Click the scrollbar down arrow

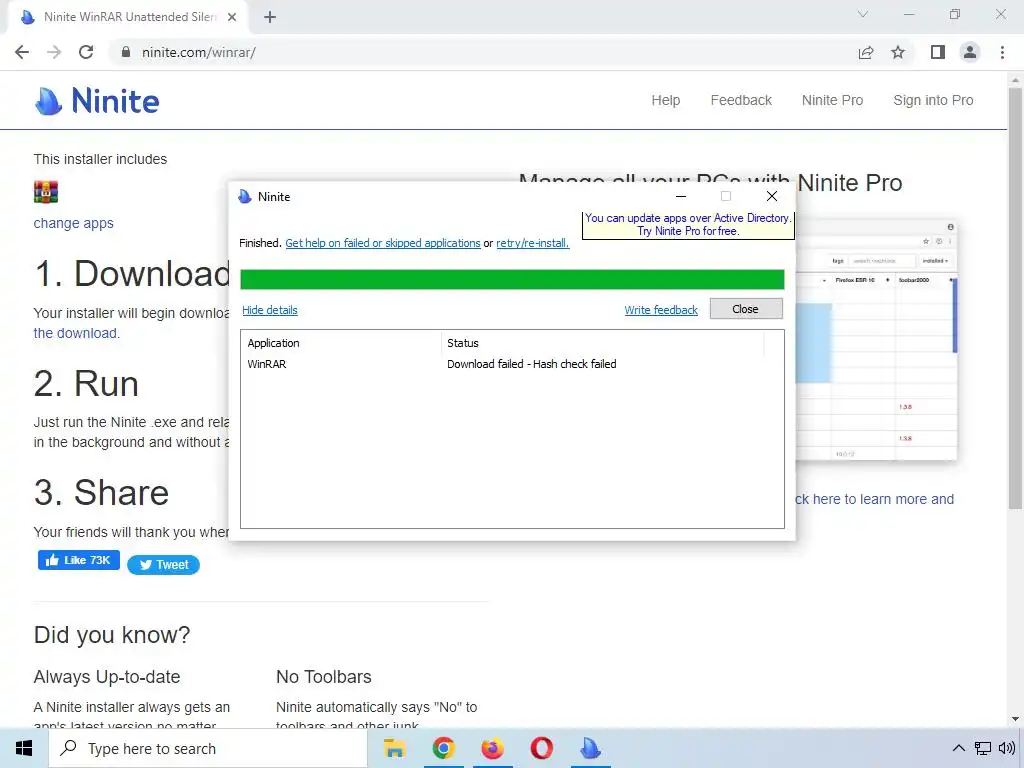[1015, 719]
